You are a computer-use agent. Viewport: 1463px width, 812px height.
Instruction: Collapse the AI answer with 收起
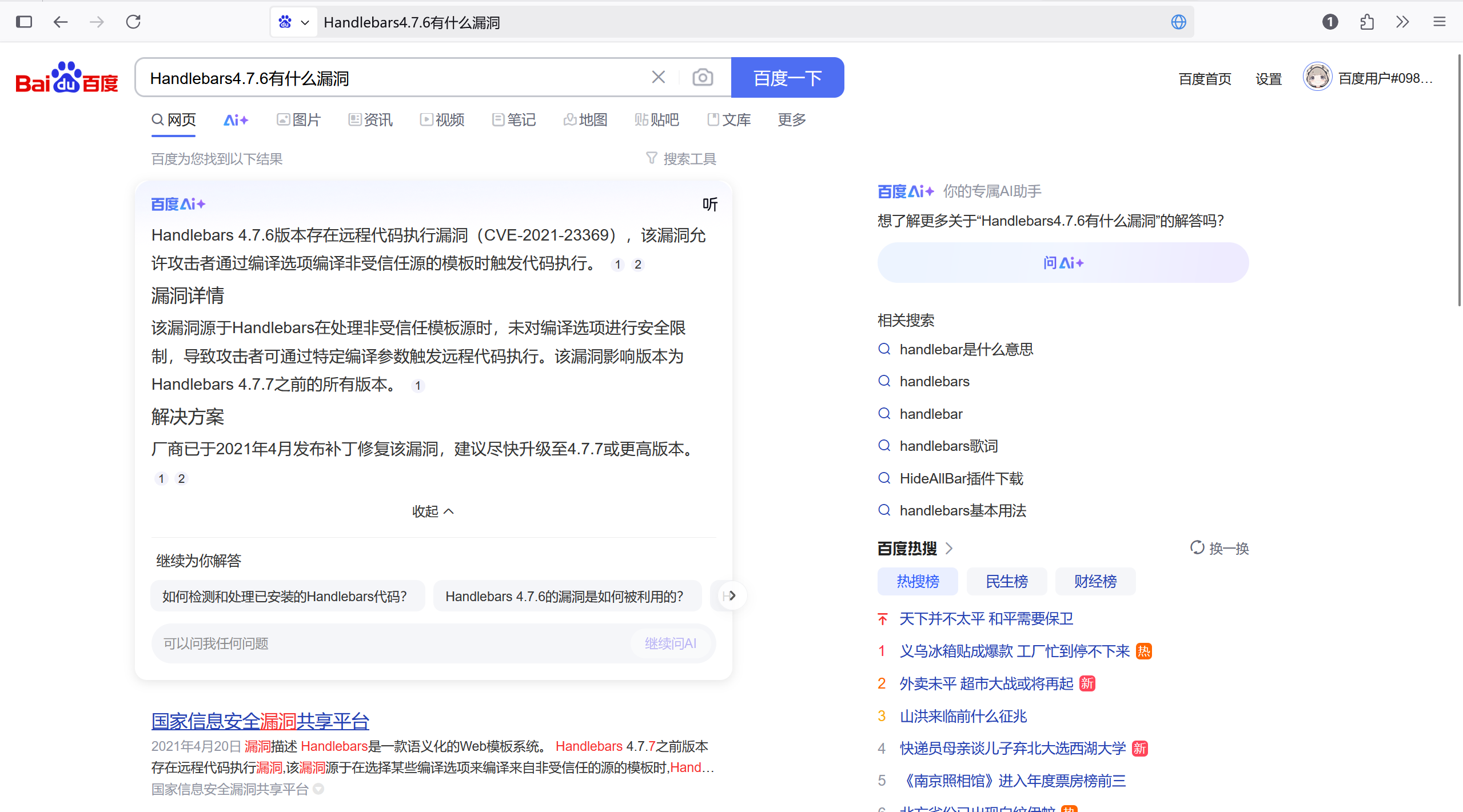(433, 511)
